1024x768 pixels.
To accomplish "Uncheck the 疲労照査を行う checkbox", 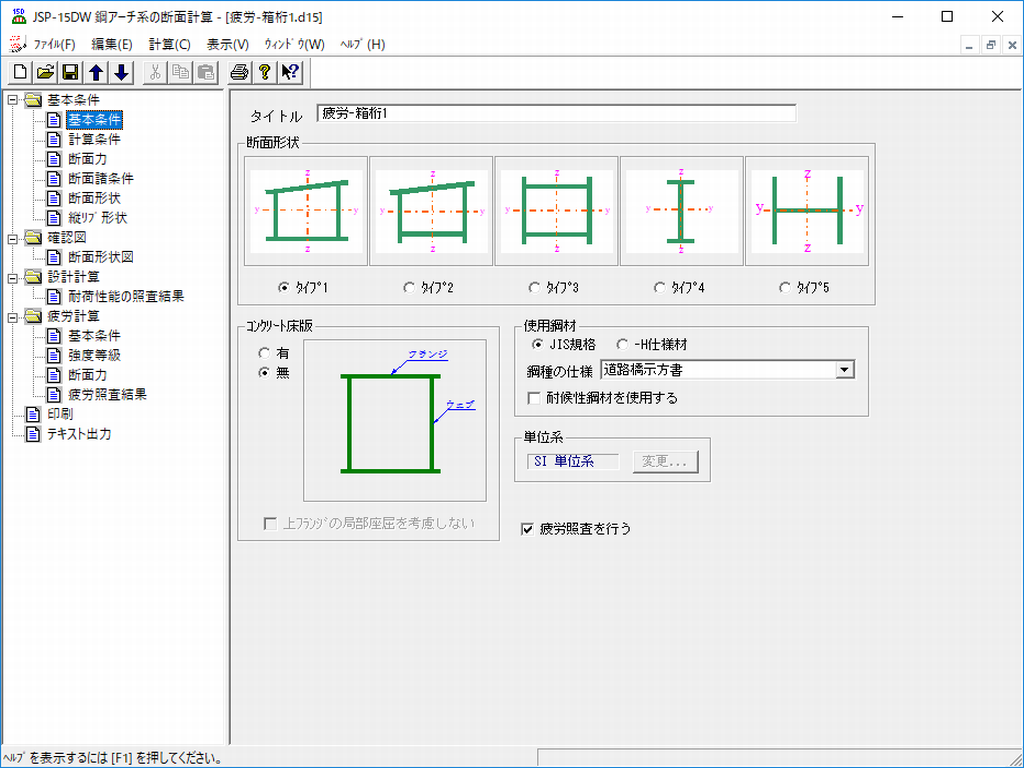I will pyautogui.click(x=528, y=529).
